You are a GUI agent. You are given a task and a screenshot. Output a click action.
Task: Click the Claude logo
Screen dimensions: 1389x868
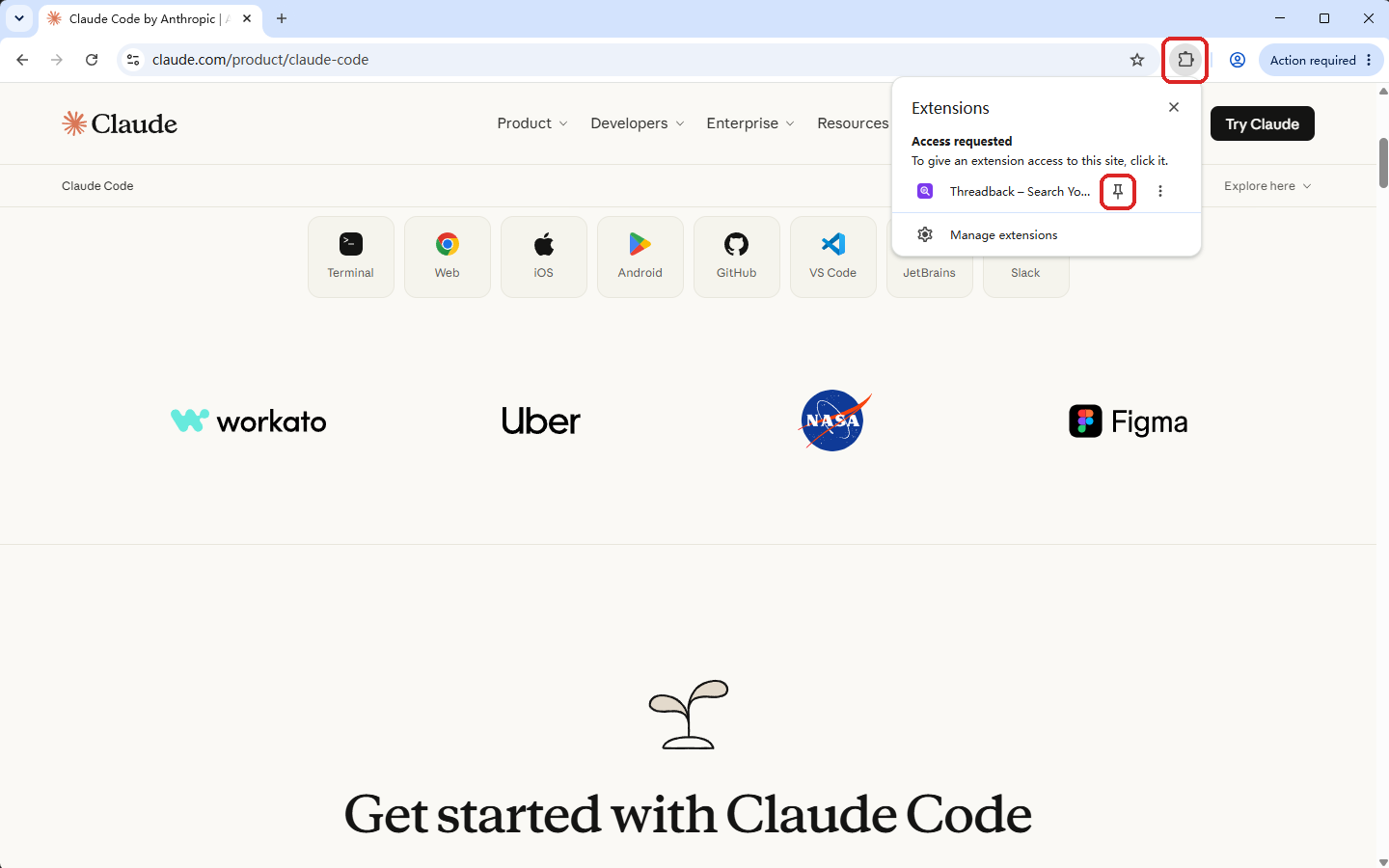tap(120, 123)
